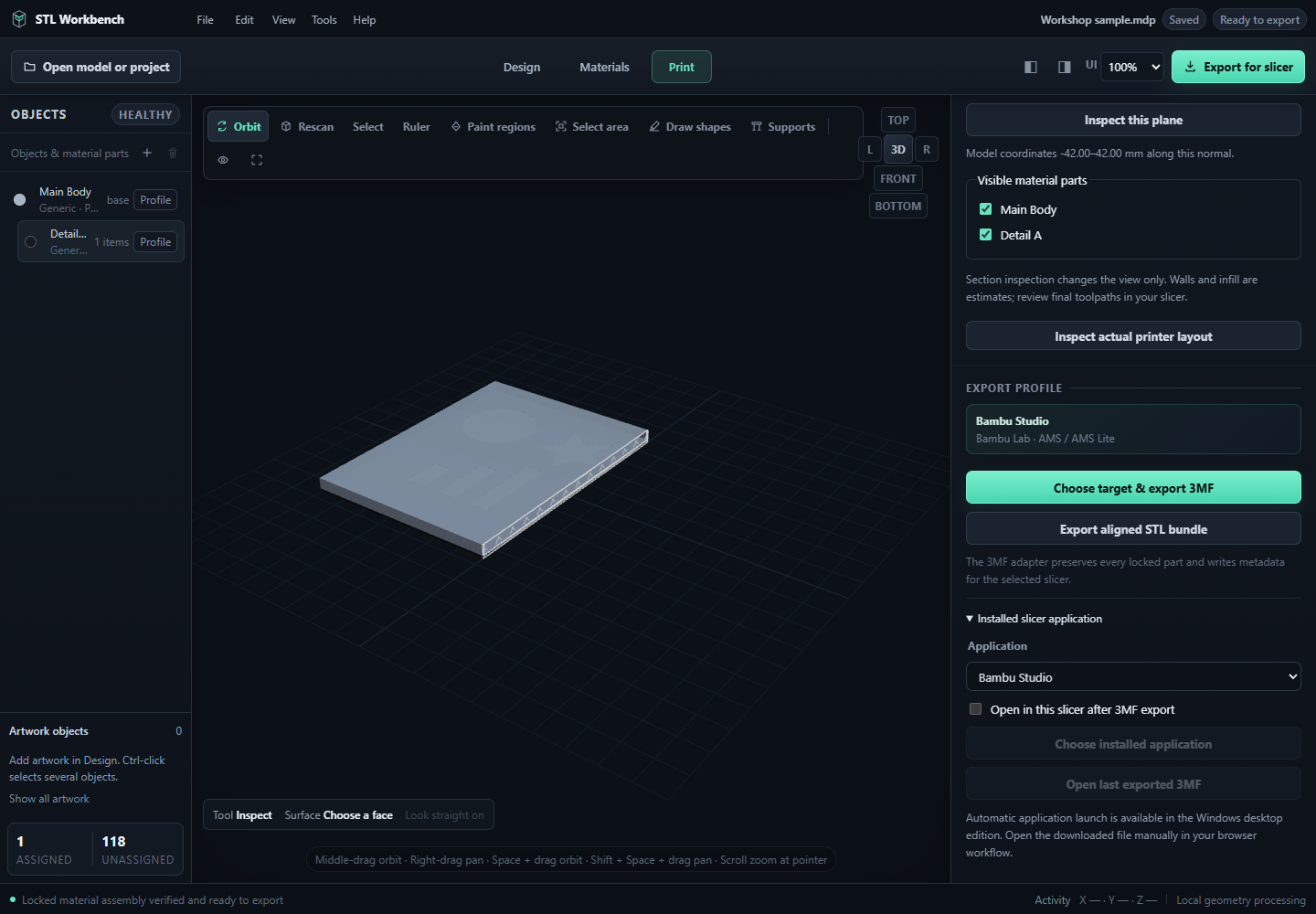Viewport: 1316px width, 914px height.
Task: Click Export aligned STL bundle
Action: coord(1133,529)
